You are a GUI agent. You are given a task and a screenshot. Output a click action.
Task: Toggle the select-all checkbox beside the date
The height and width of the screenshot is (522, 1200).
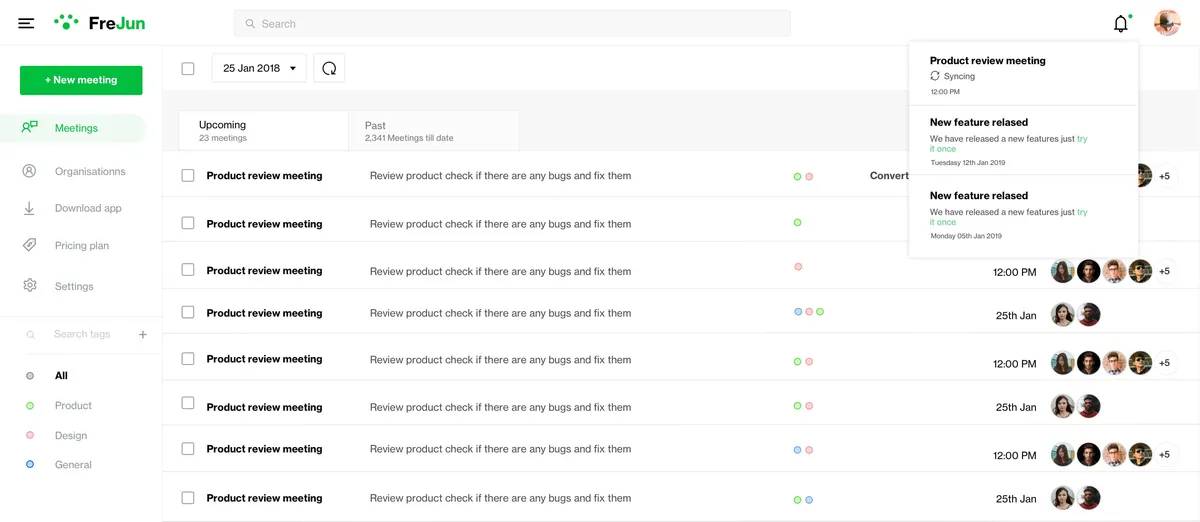click(x=188, y=69)
